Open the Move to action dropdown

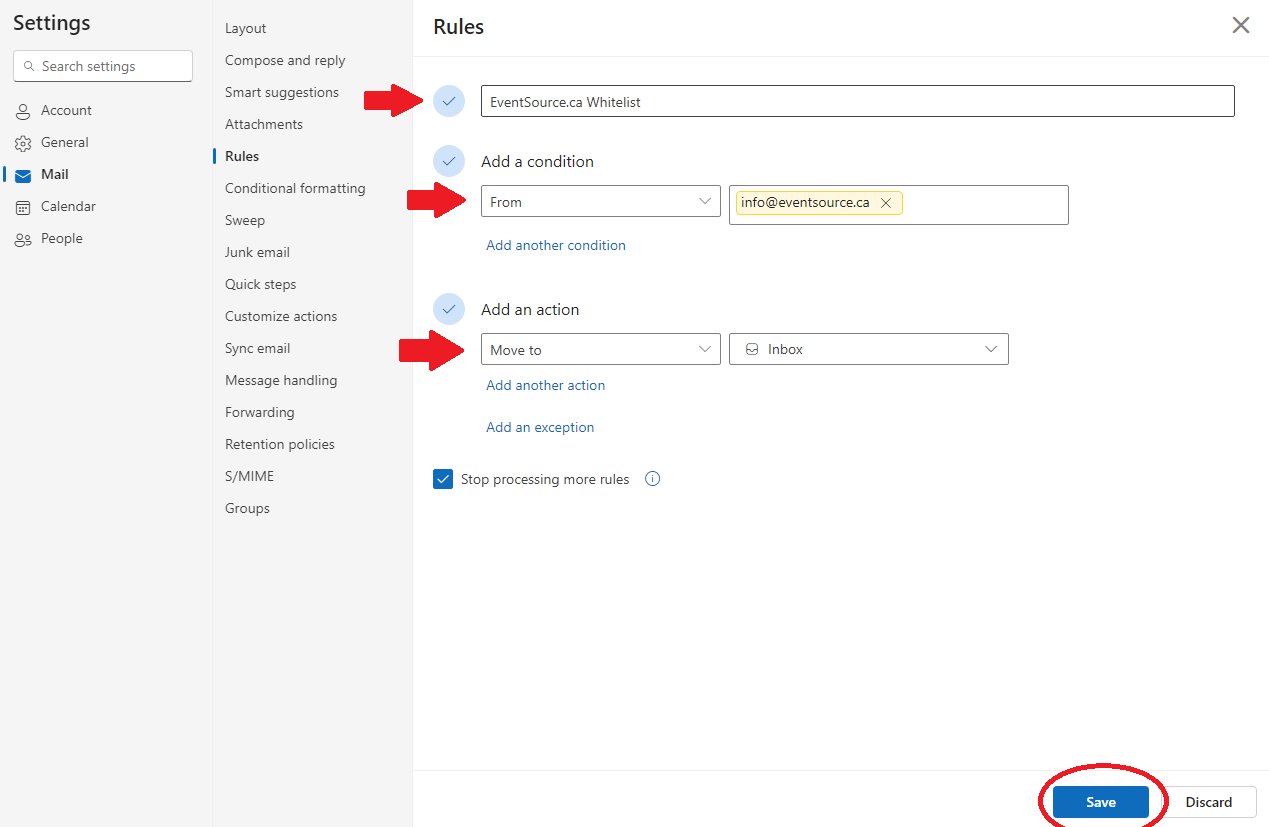(600, 349)
